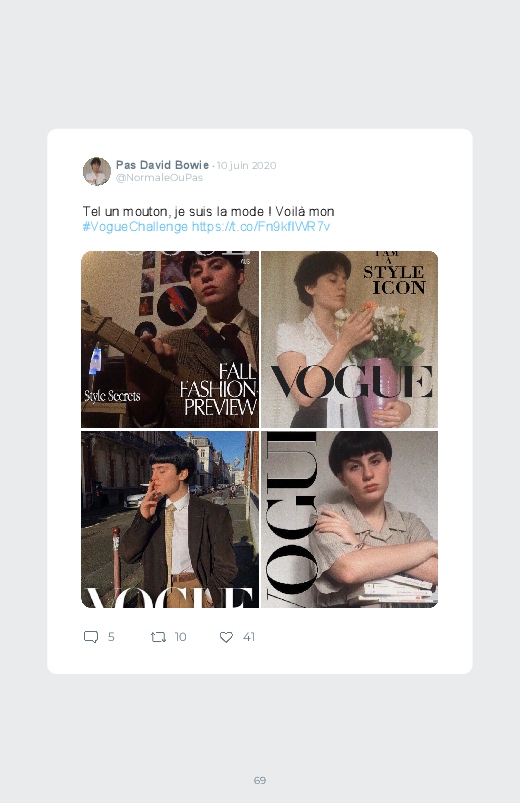Click the Style Secrets caption in photo
Viewport: 520px width, 803px height.
(112, 396)
